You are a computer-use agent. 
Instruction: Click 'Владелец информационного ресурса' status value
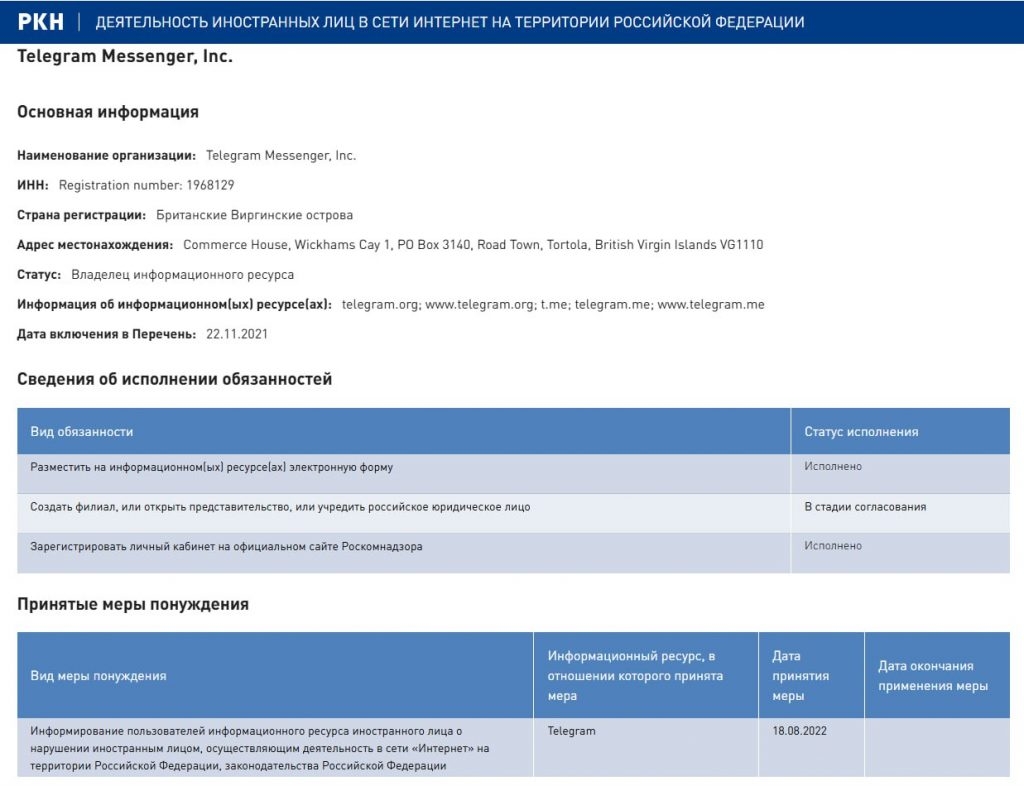coord(182,275)
